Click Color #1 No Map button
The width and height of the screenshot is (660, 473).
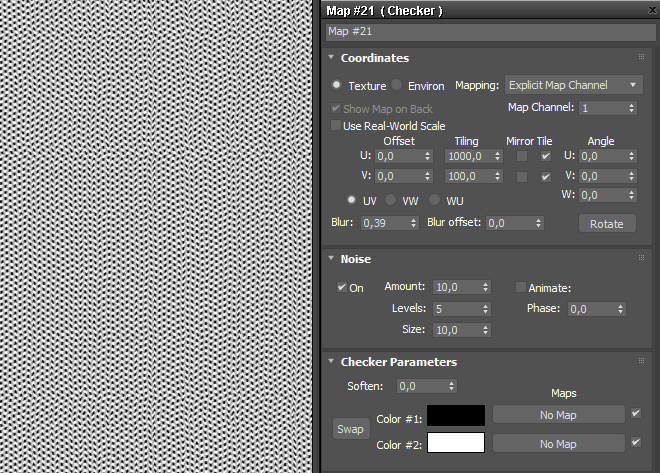(x=558, y=415)
